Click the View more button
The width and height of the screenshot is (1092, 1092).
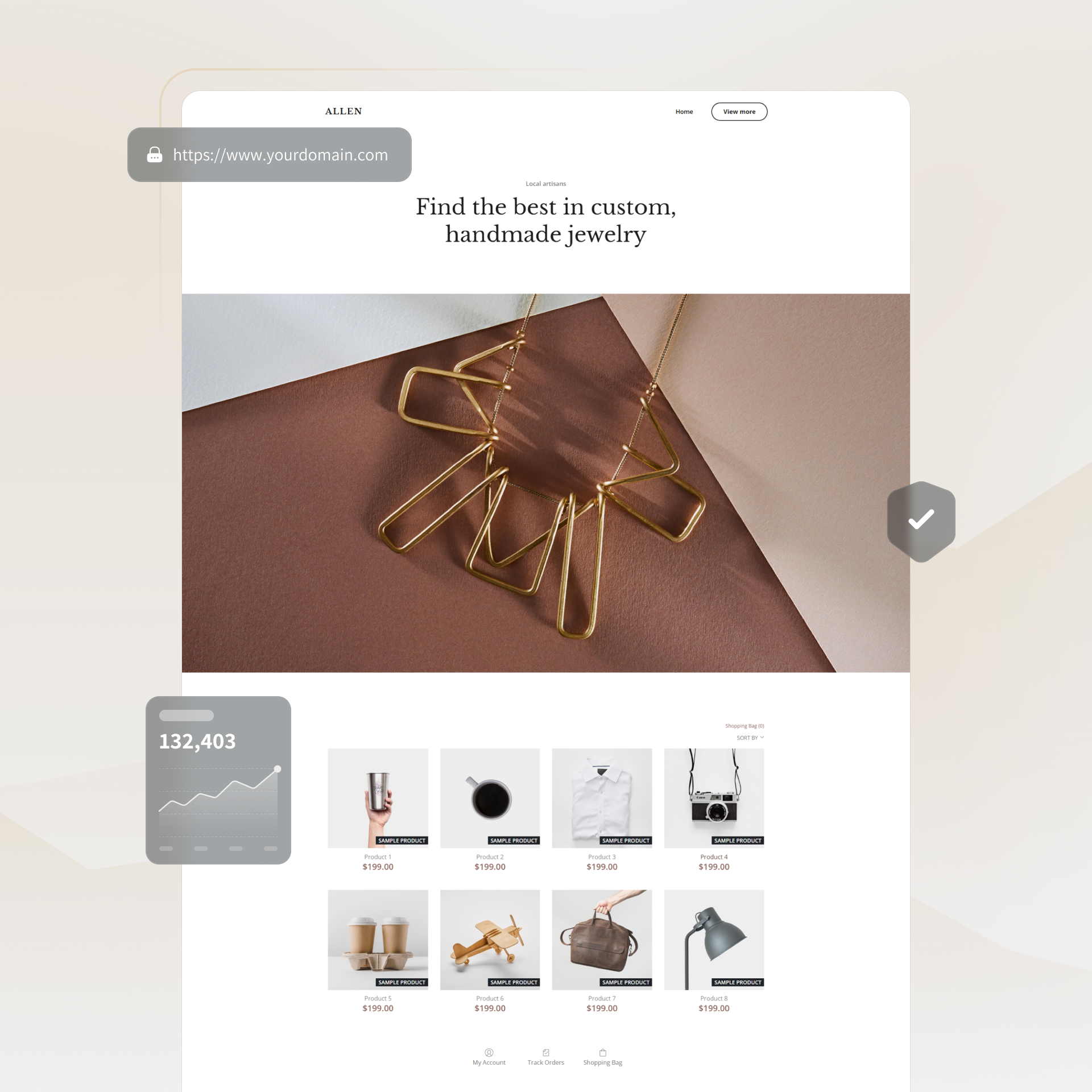(x=741, y=111)
